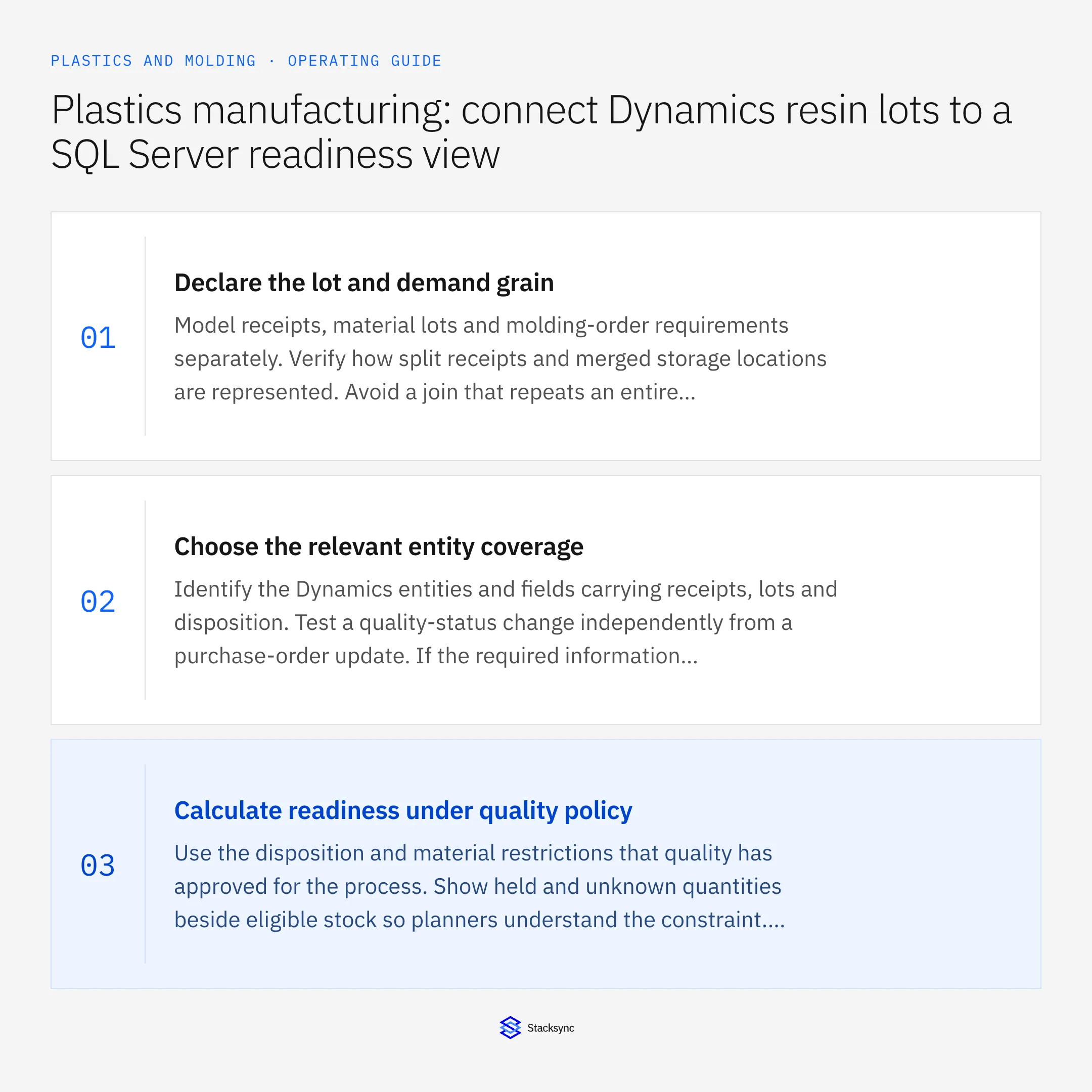Click the step number 01

98,337
